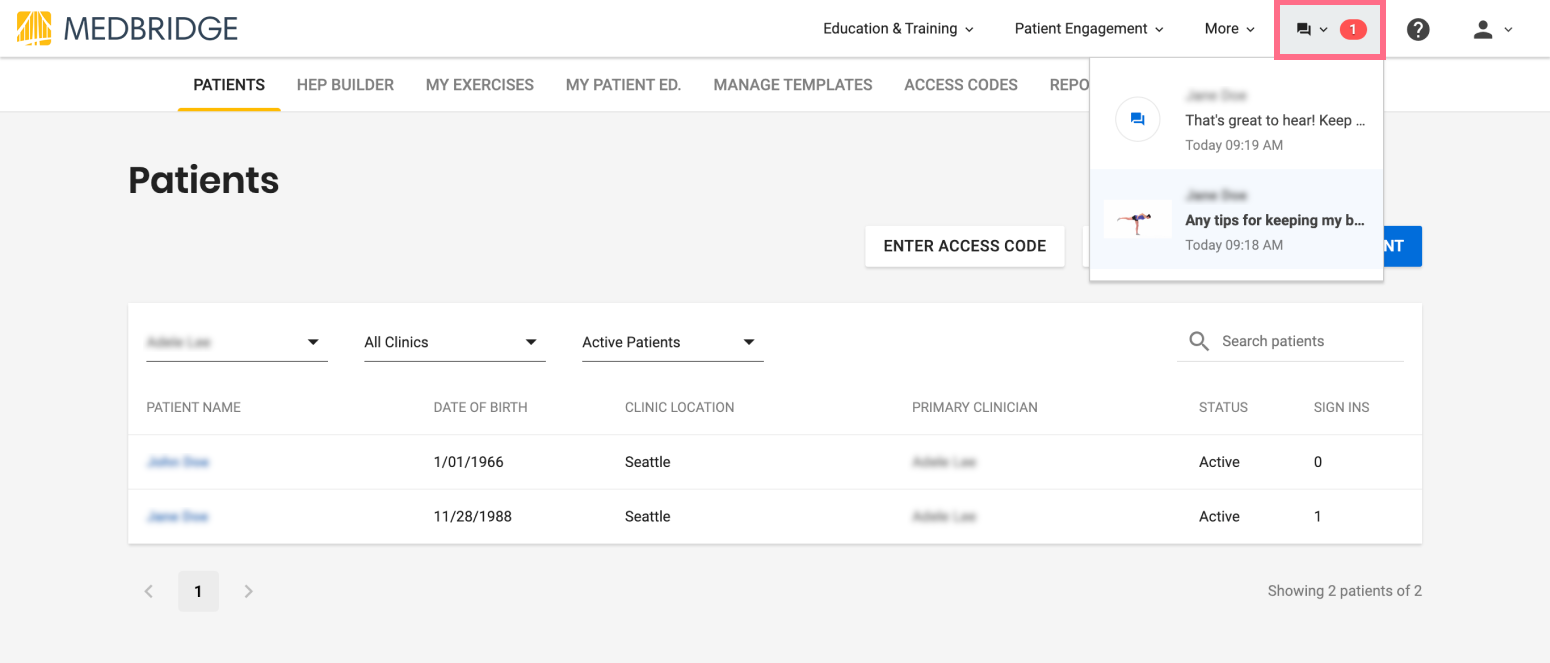Open the clinician filter dropdown
This screenshot has width=1550, height=663.
click(x=237, y=342)
